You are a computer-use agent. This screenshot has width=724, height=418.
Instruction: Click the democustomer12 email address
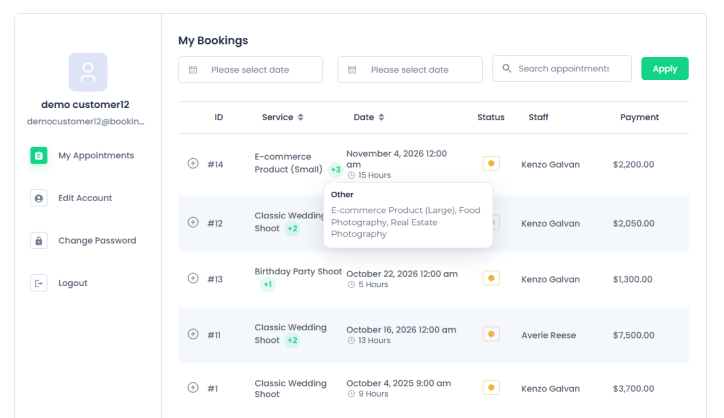(x=85, y=121)
